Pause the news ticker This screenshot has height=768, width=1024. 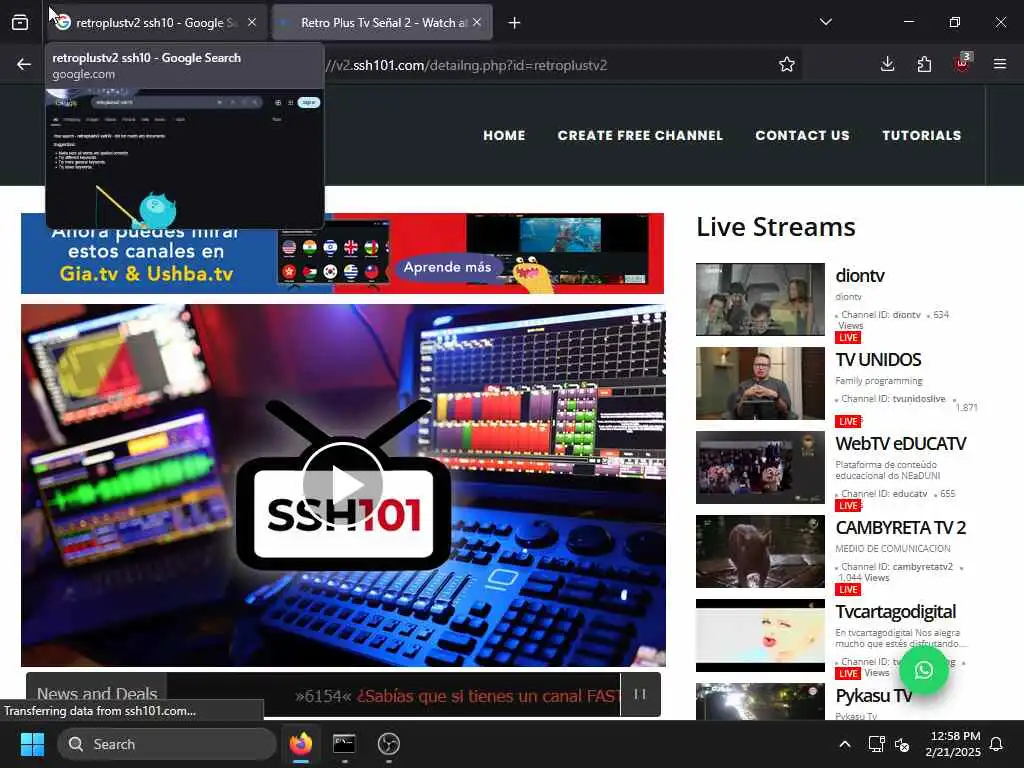(x=640, y=694)
